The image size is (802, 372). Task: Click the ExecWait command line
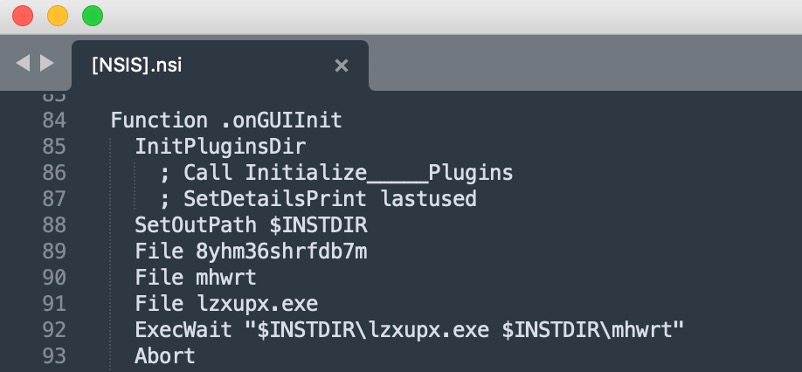[x=410, y=330]
